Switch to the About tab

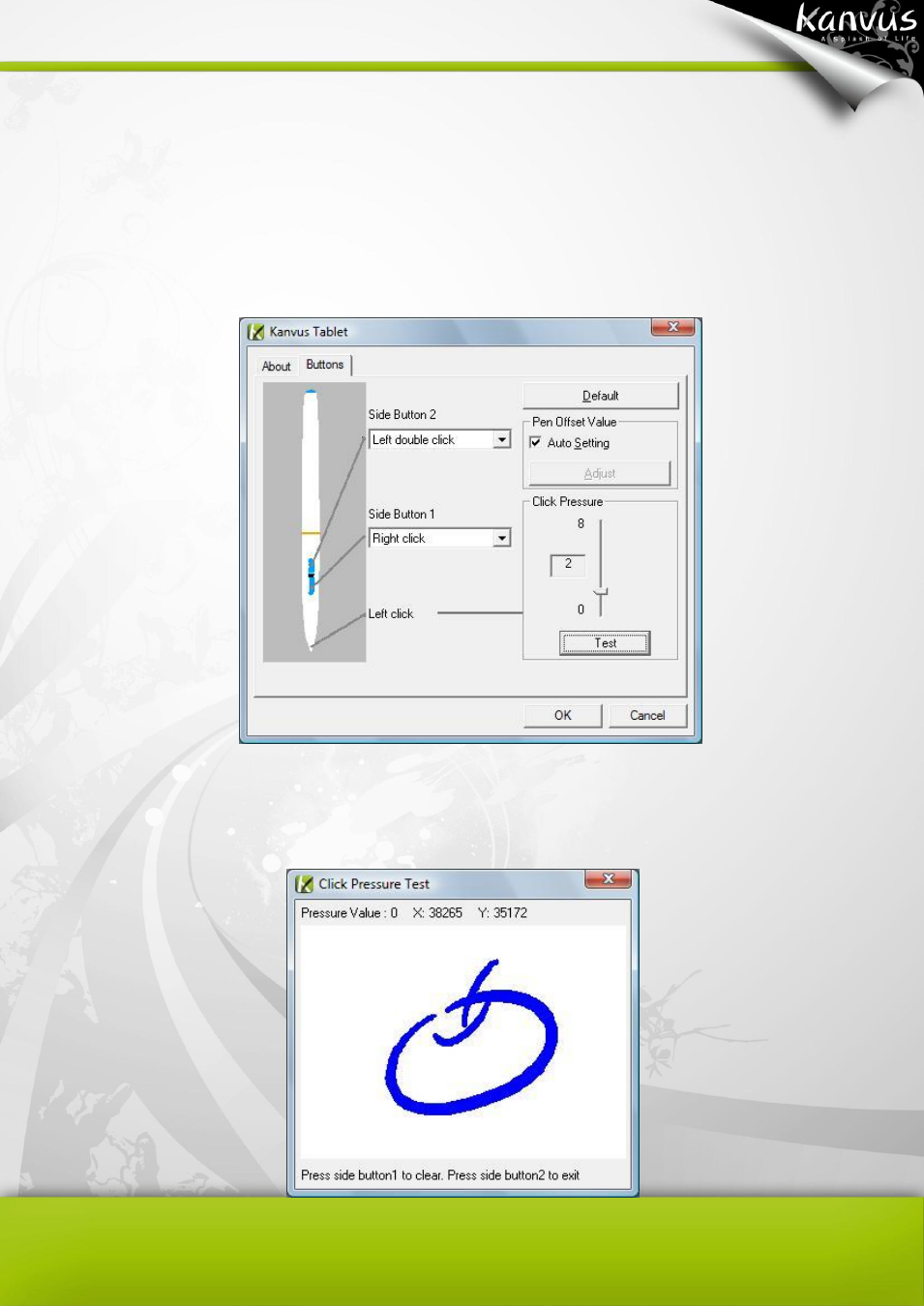[276, 367]
